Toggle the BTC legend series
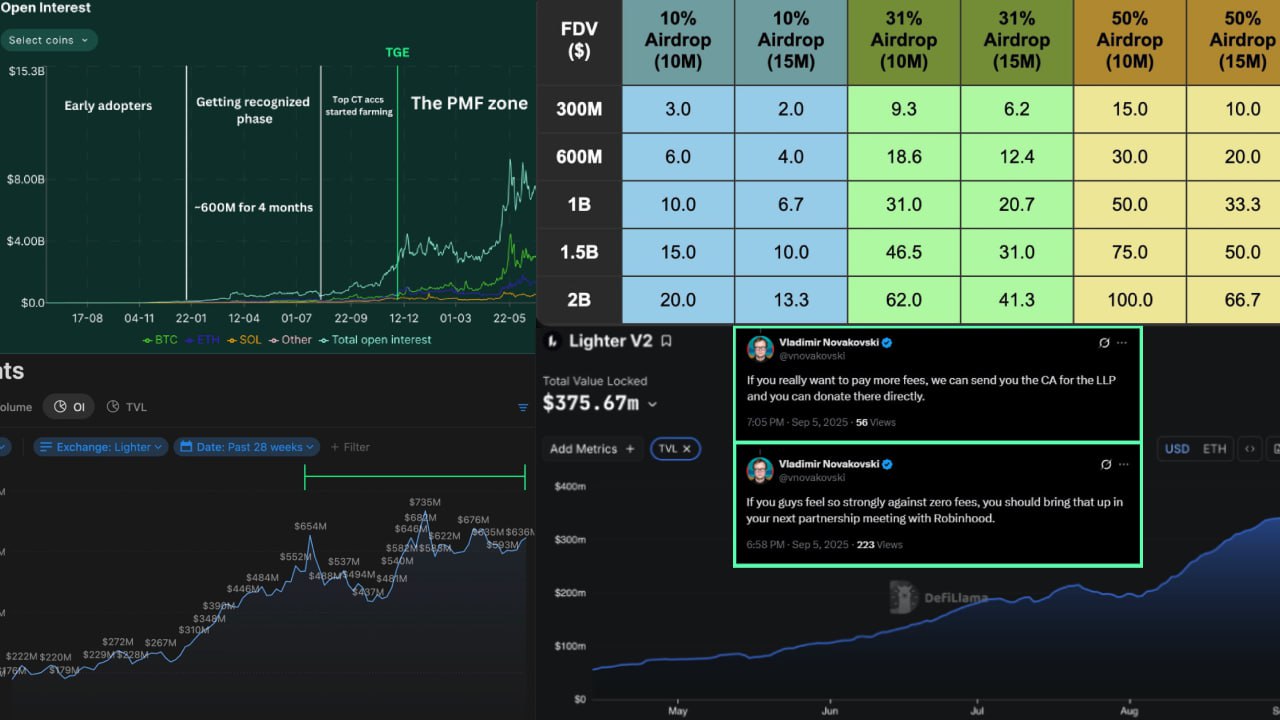 click(160, 340)
